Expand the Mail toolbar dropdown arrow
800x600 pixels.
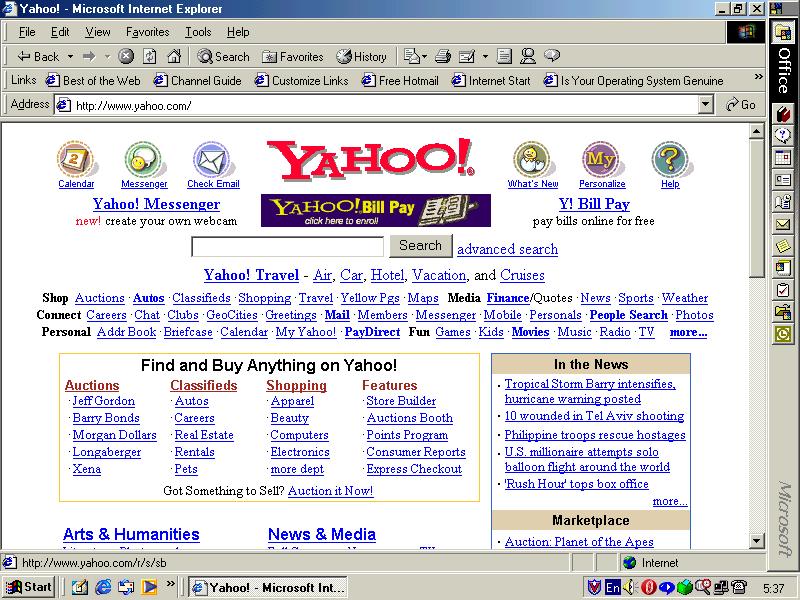tap(424, 57)
